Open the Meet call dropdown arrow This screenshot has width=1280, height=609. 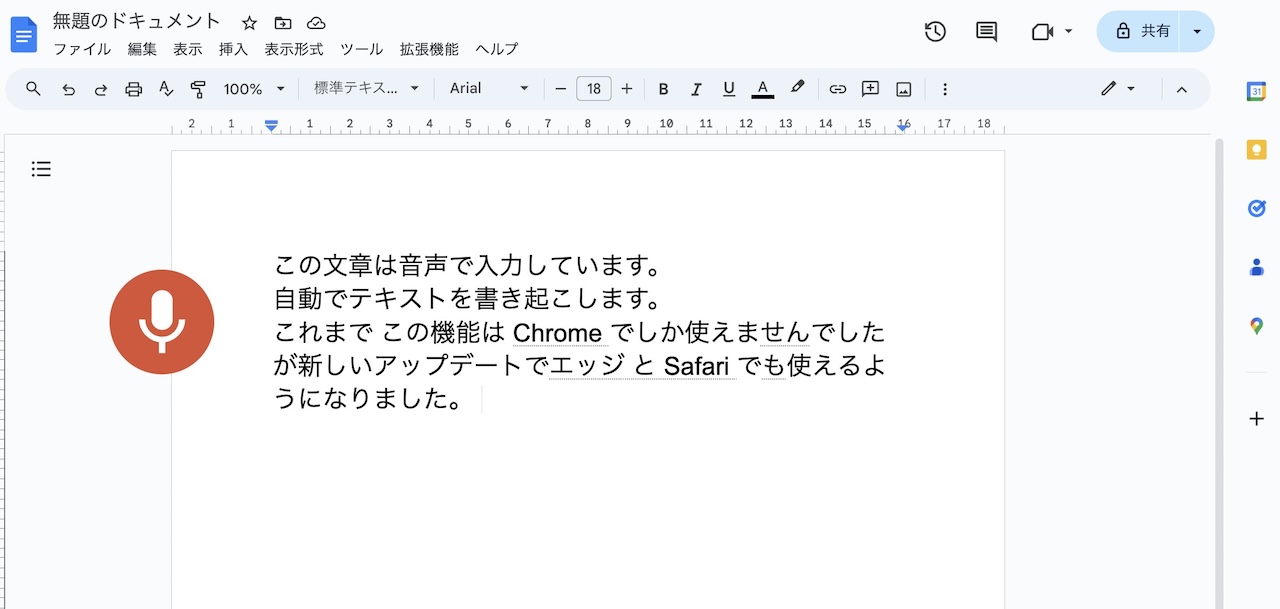point(1068,32)
